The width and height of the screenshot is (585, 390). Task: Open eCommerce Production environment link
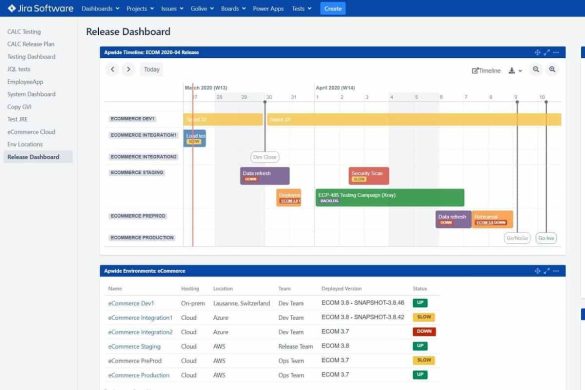pos(139,375)
